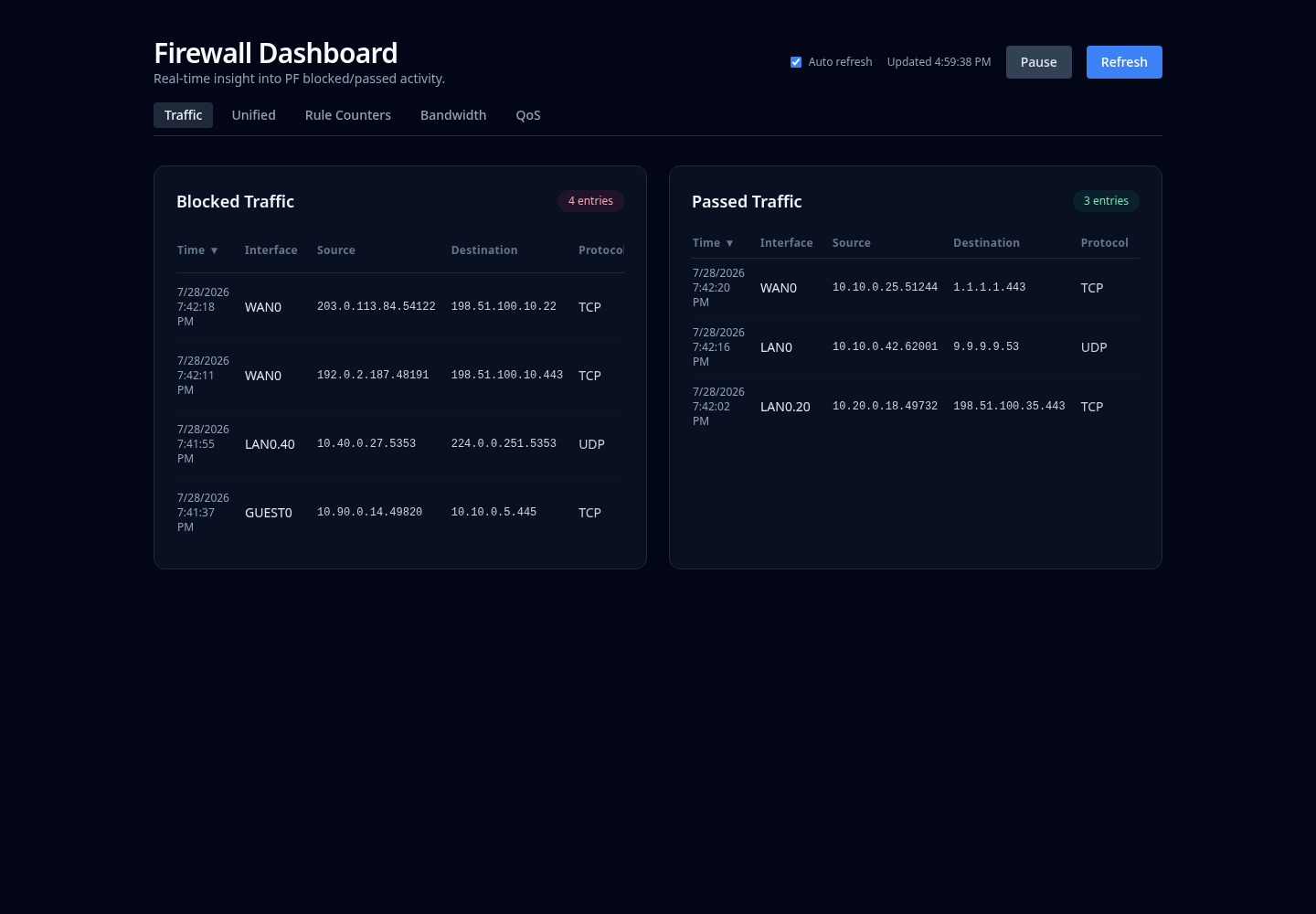
Task: Click UDP protocol in Passed Traffic
Action: tap(1094, 347)
